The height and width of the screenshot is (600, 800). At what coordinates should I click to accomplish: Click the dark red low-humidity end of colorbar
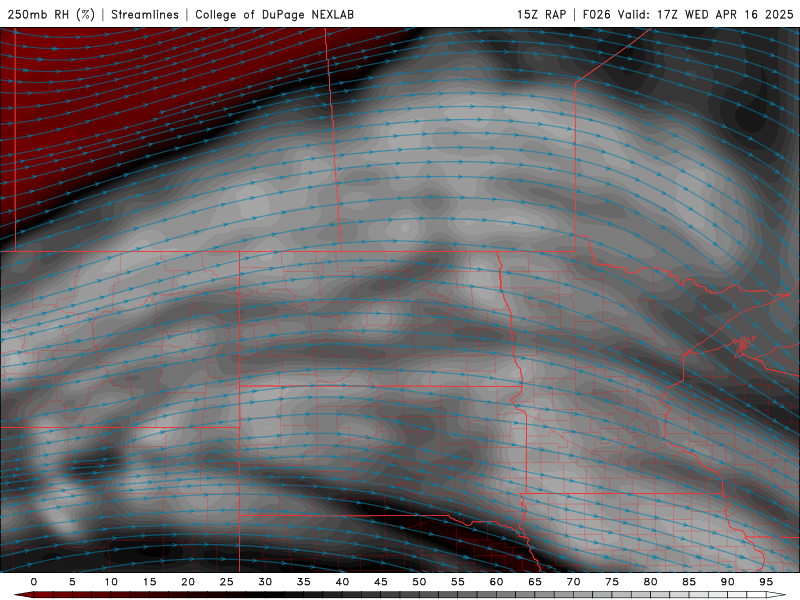[24, 595]
